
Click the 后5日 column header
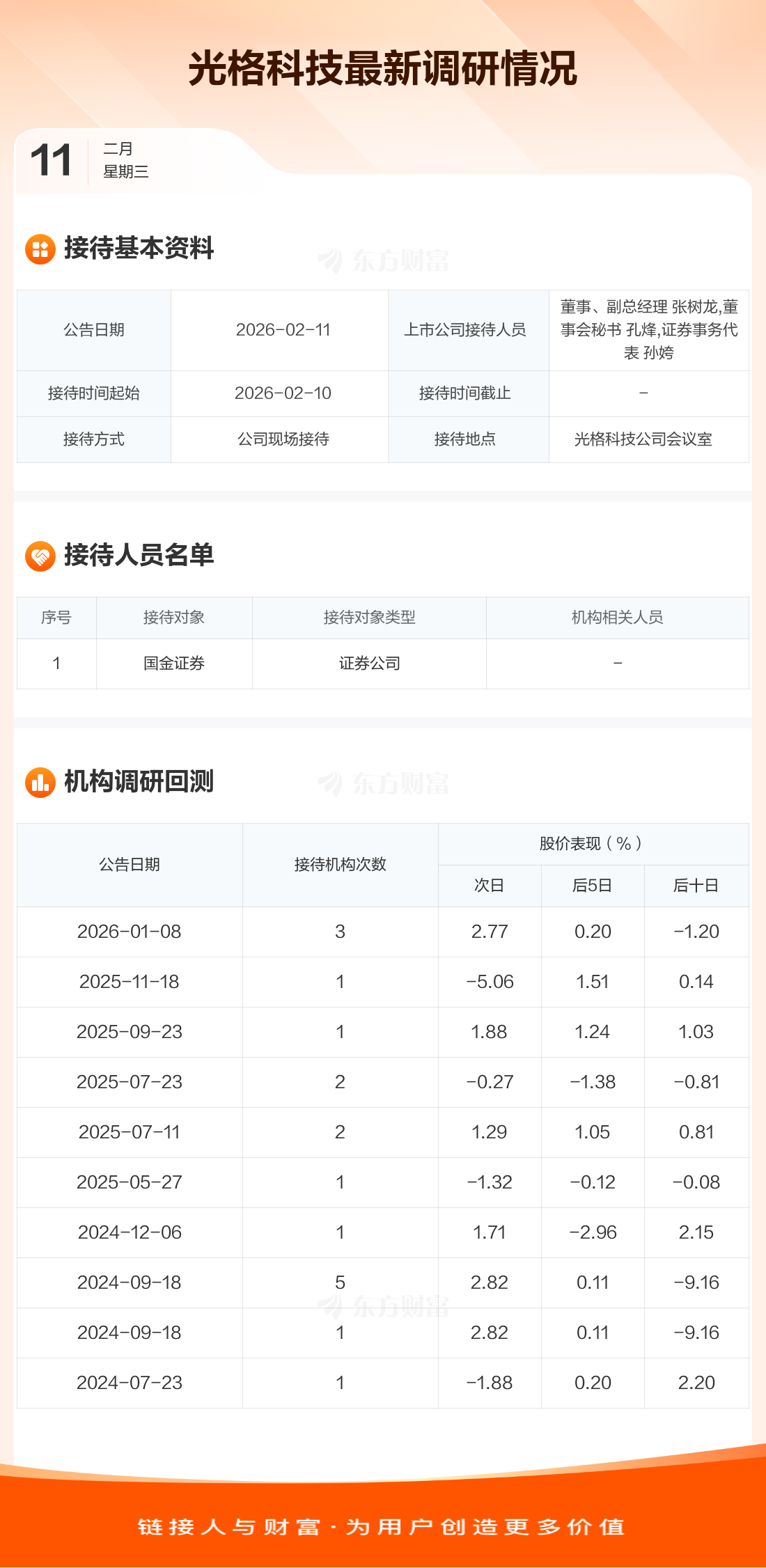click(593, 886)
